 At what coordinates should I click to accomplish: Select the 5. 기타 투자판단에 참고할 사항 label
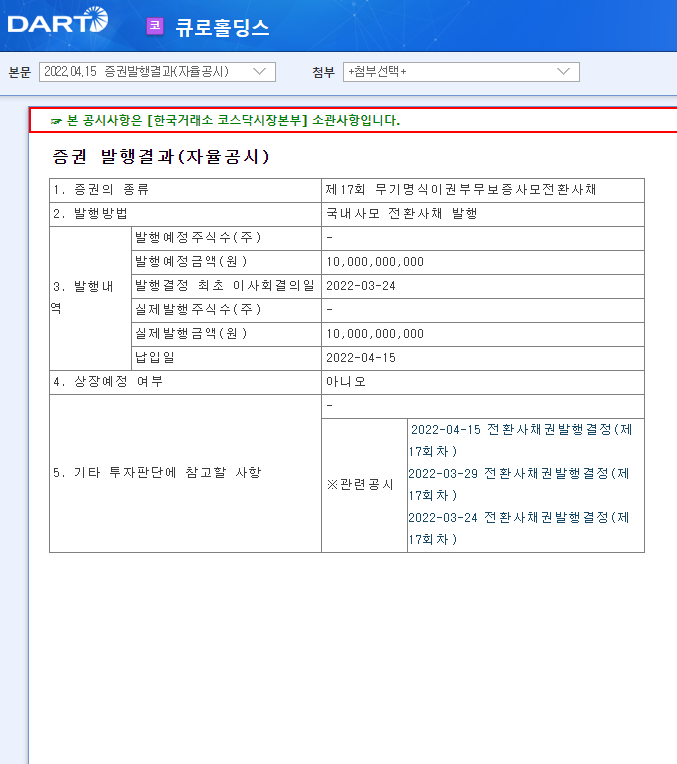click(x=157, y=473)
